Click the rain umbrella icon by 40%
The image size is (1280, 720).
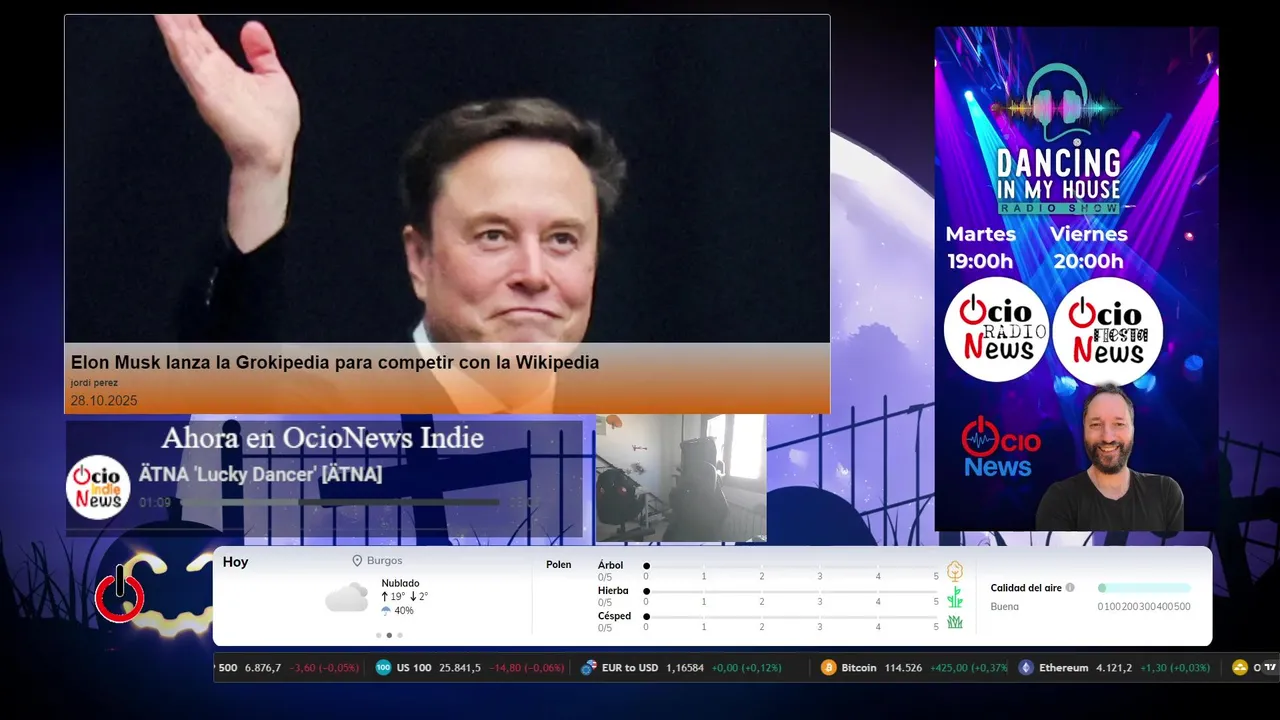click(x=386, y=610)
